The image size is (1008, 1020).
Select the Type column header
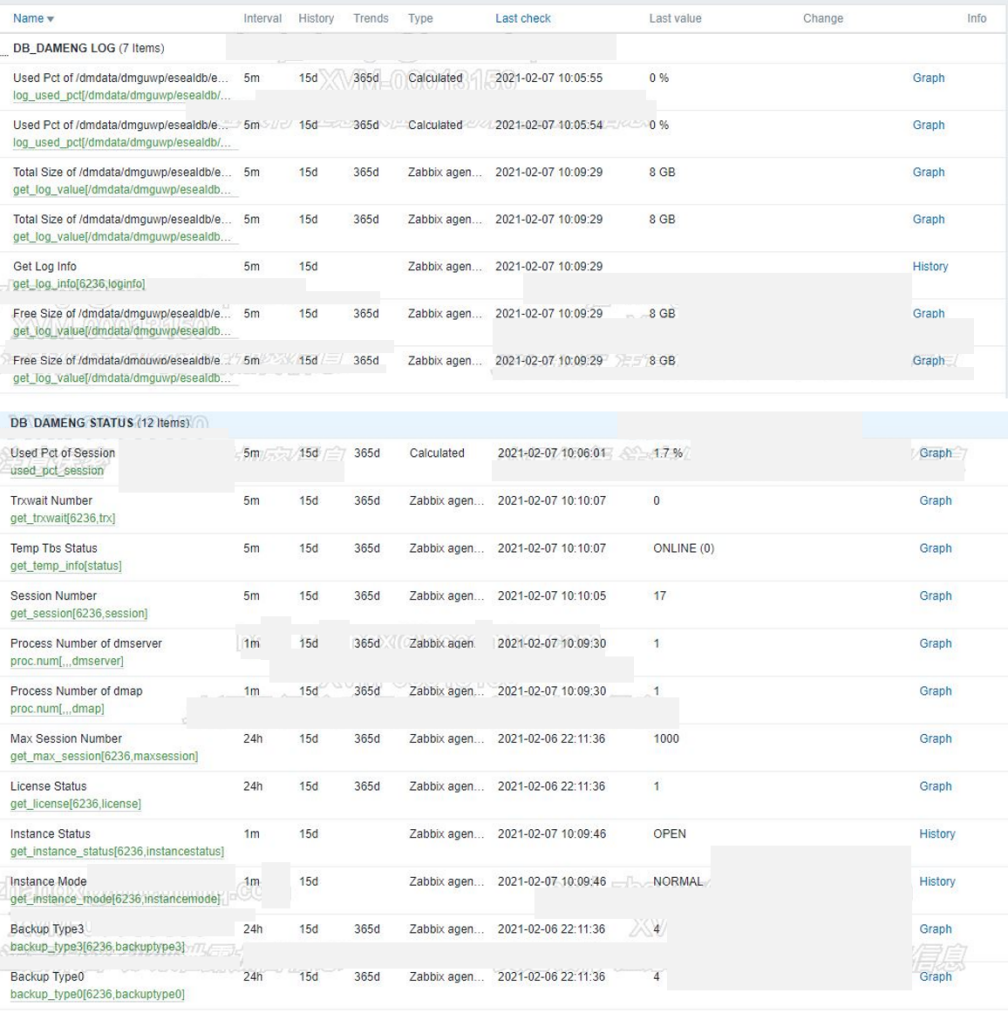(x=420, y=19)
